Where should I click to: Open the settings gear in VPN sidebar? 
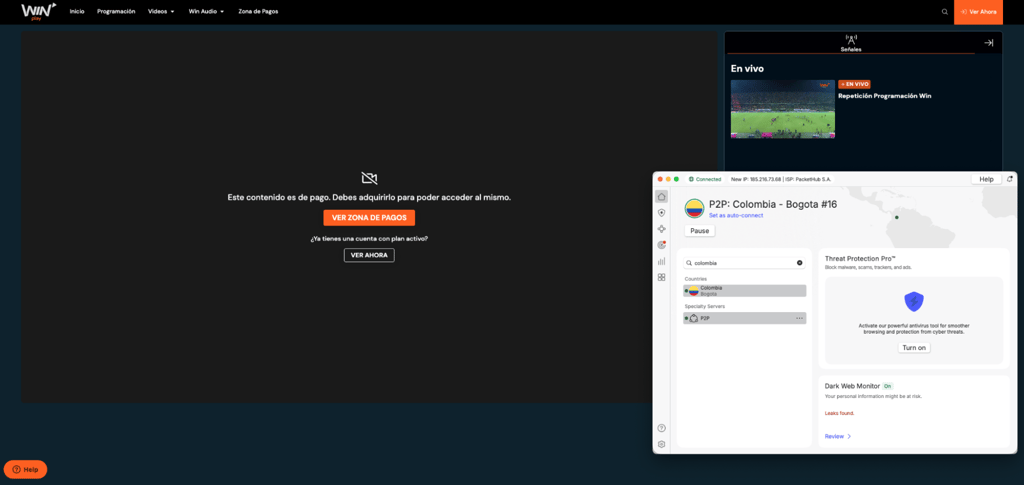662,445
